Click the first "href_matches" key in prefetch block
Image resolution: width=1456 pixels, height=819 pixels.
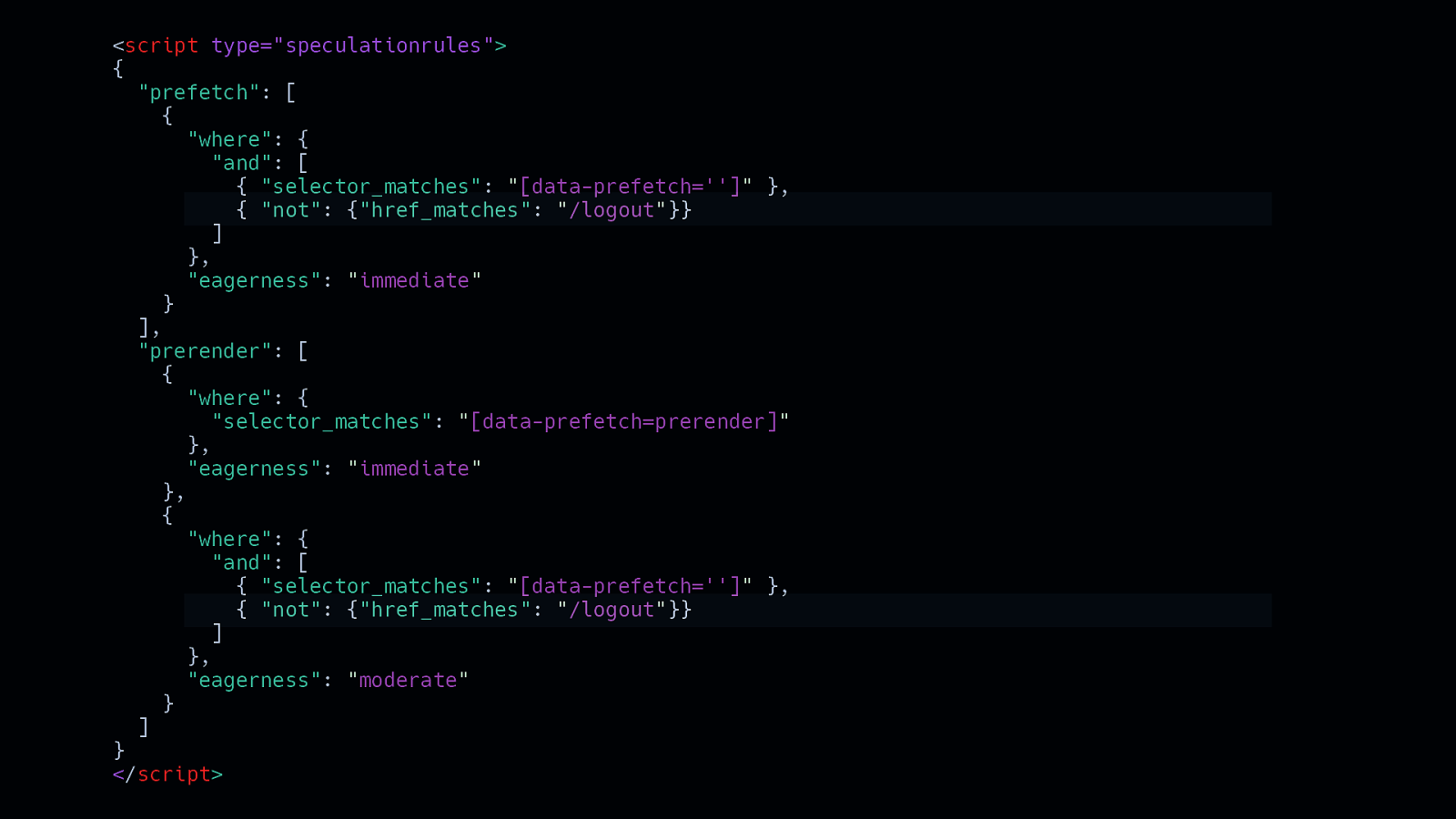[445, 210]
